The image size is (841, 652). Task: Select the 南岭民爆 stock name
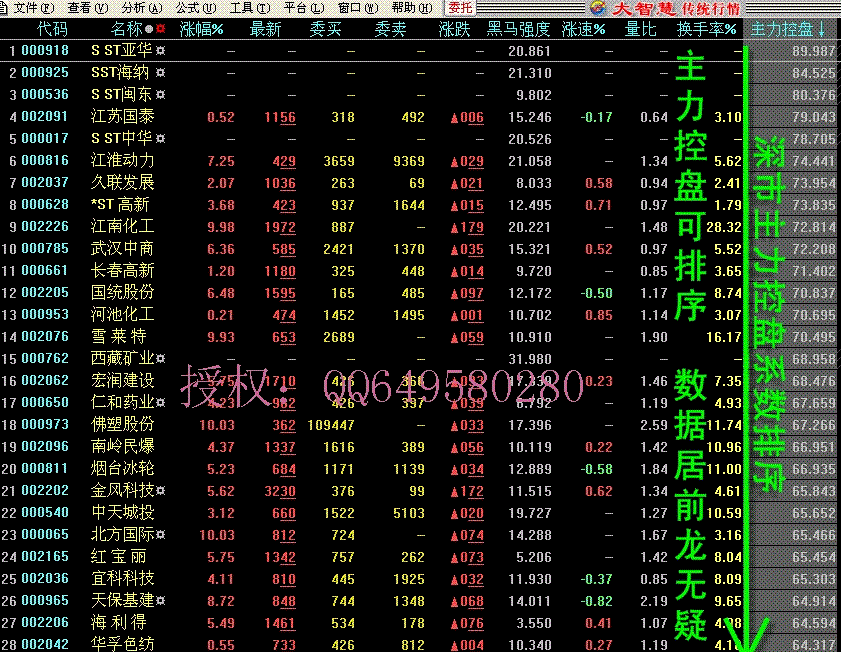tap(122, 446)
